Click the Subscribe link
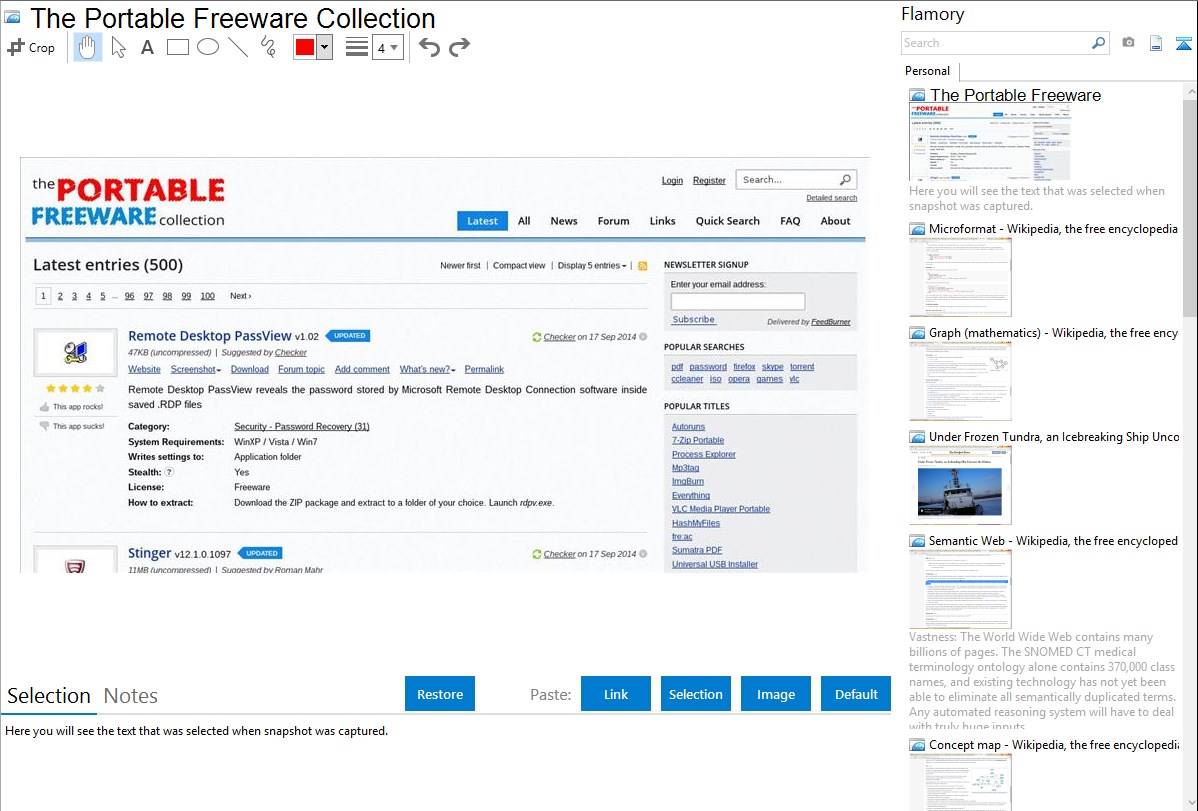The width and height of the screenshot is (1198, 811). 693,320
